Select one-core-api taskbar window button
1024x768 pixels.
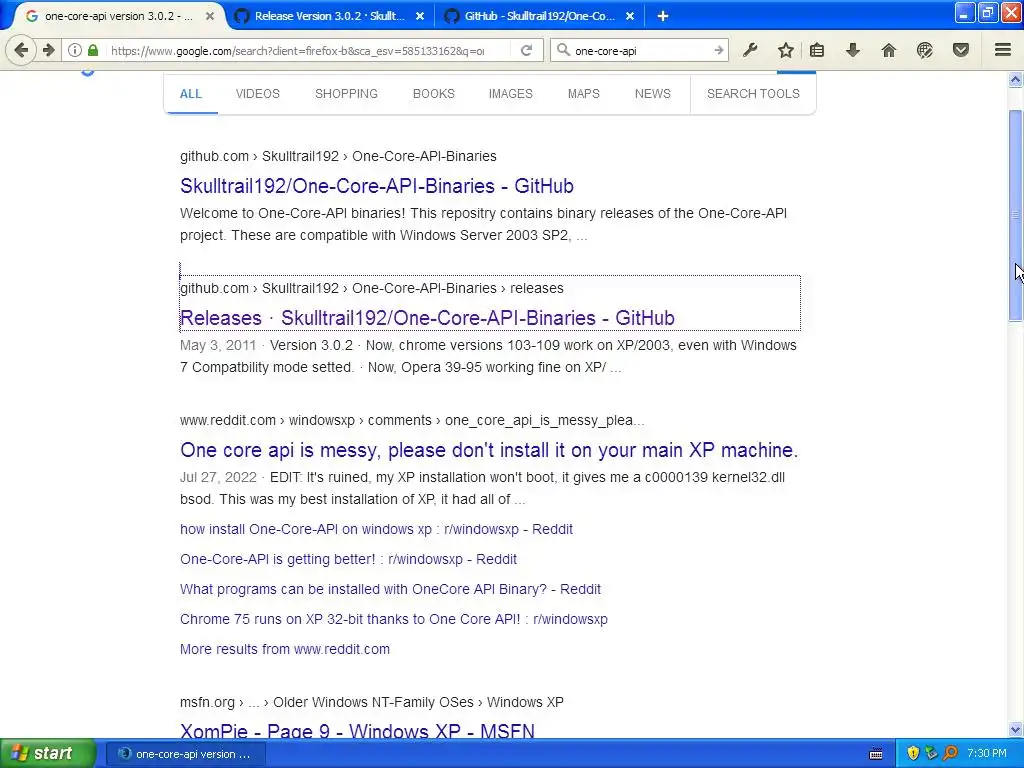point(185,754)
